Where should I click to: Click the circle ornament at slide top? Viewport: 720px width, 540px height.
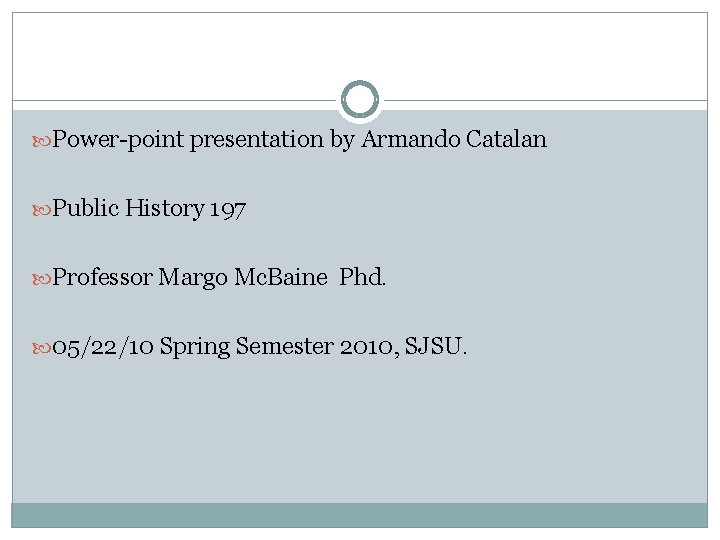pos(360,100)
